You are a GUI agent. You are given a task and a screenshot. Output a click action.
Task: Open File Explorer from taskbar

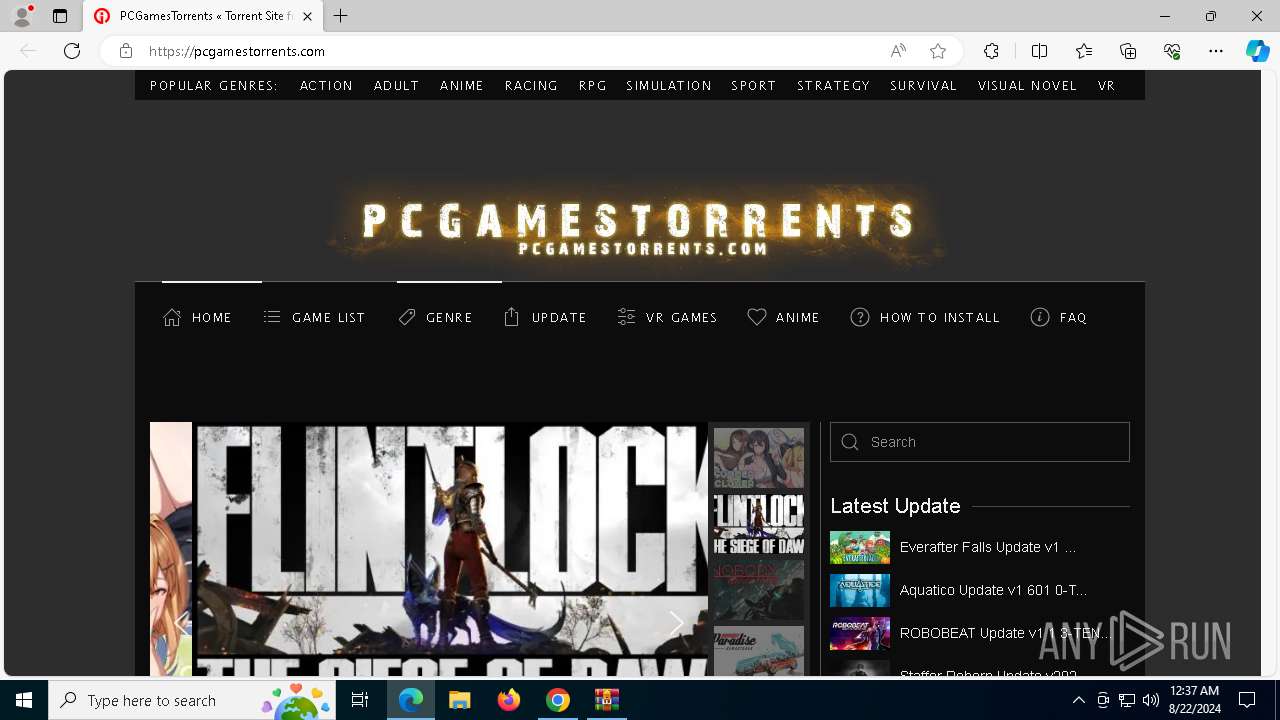459,700
